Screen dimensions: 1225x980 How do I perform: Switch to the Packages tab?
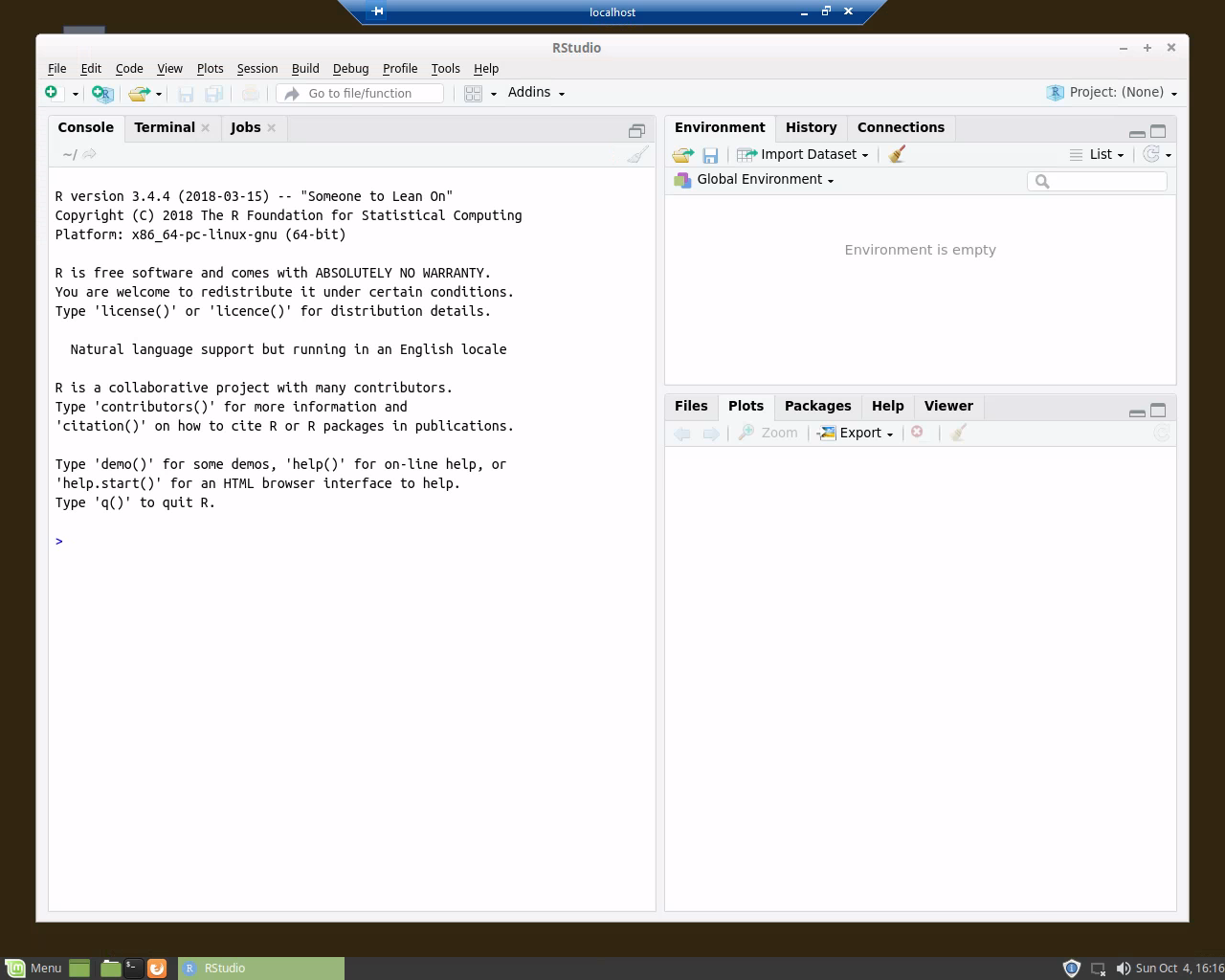(817, 406)
